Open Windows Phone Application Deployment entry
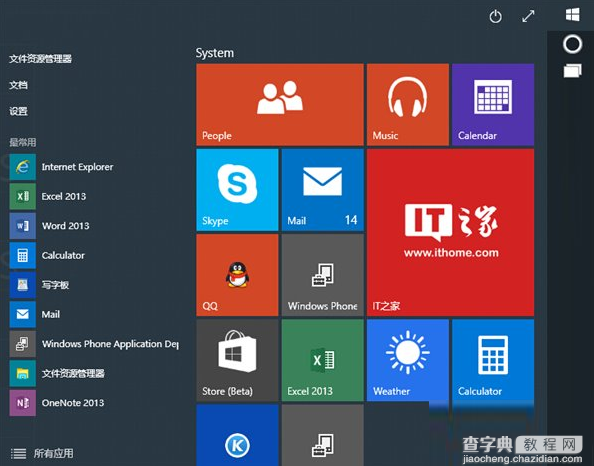Viewport: 594px width, 466px height. [x=94, y=344]
